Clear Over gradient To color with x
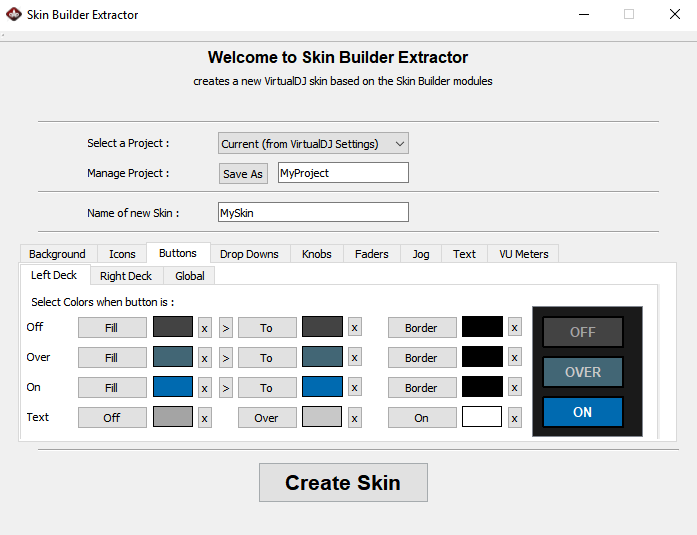Image resolution: width=697 pixels, height=535 pixels. (355, 357)
